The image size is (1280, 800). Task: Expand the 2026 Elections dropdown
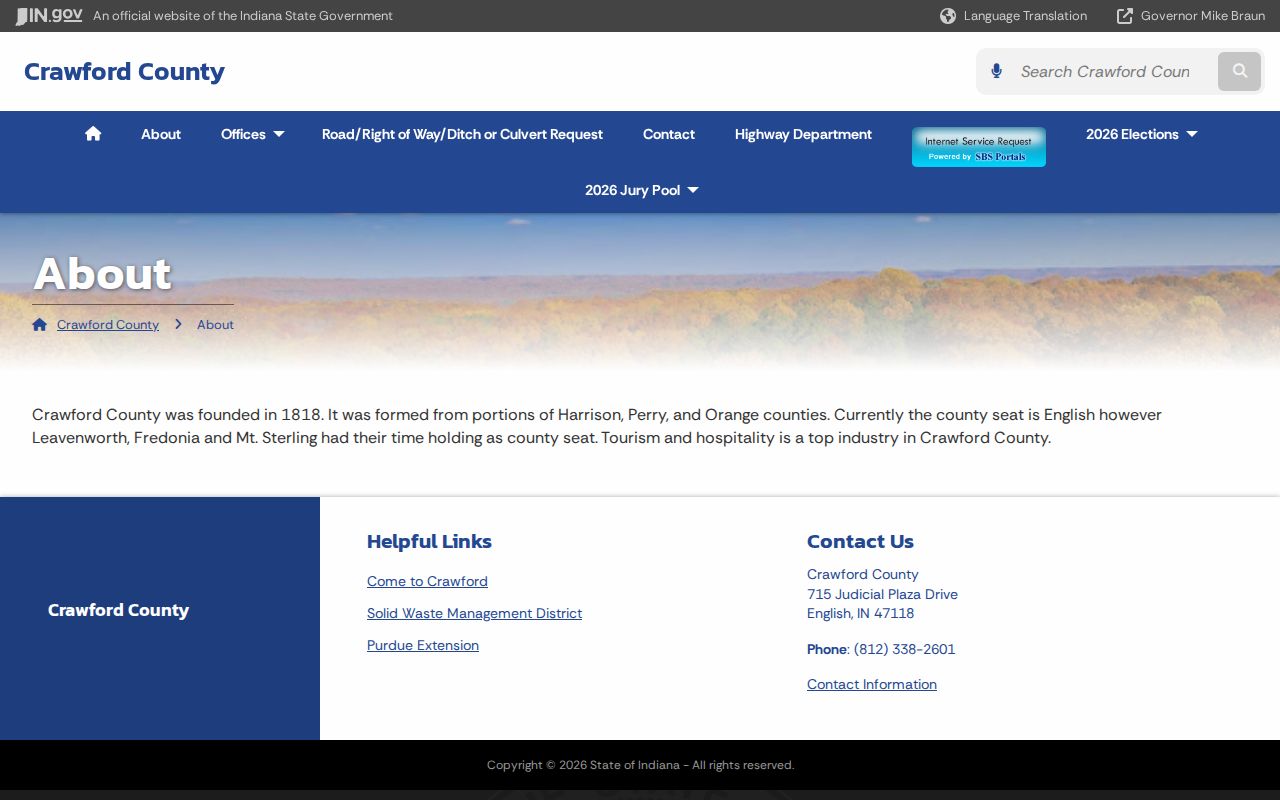(1141, 134)
